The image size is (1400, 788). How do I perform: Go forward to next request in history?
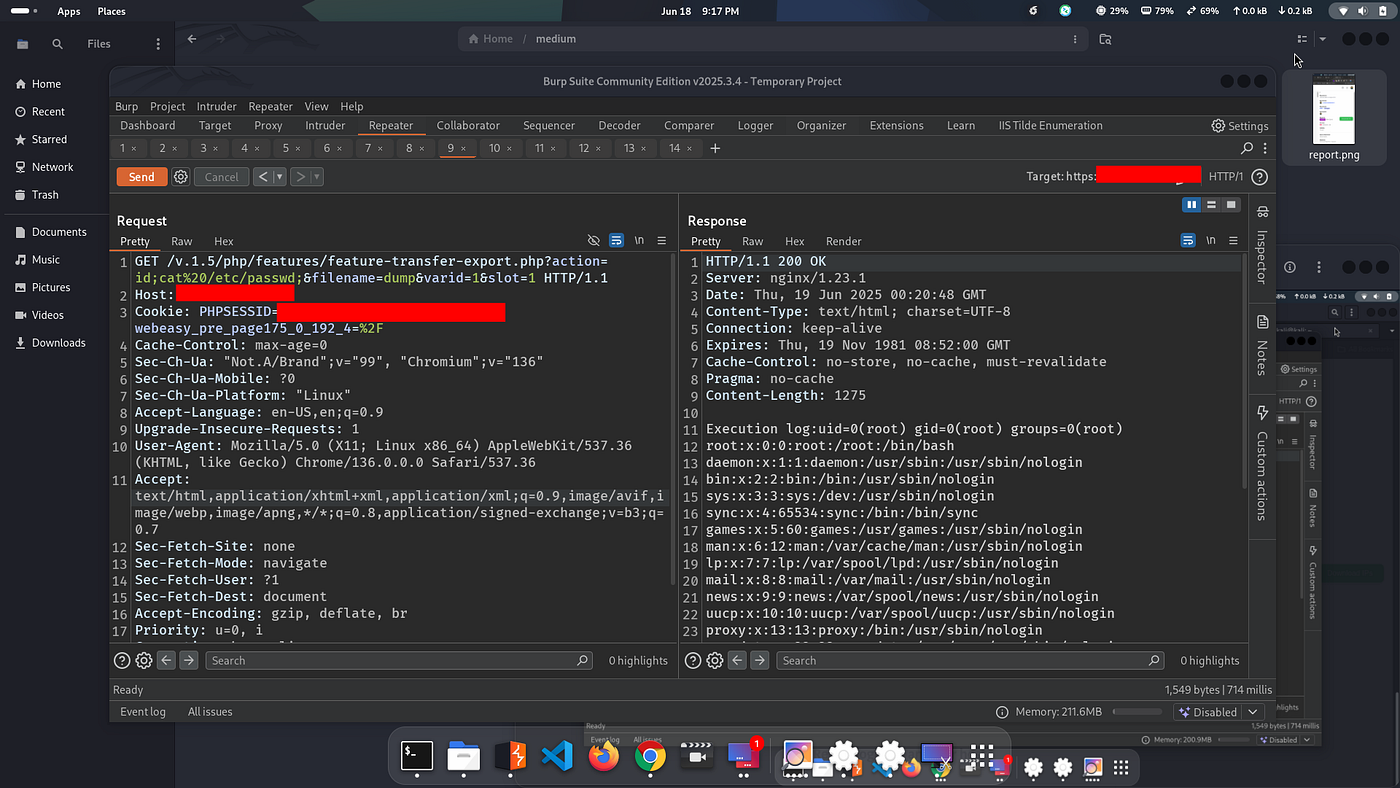click(x=300, y=177)
